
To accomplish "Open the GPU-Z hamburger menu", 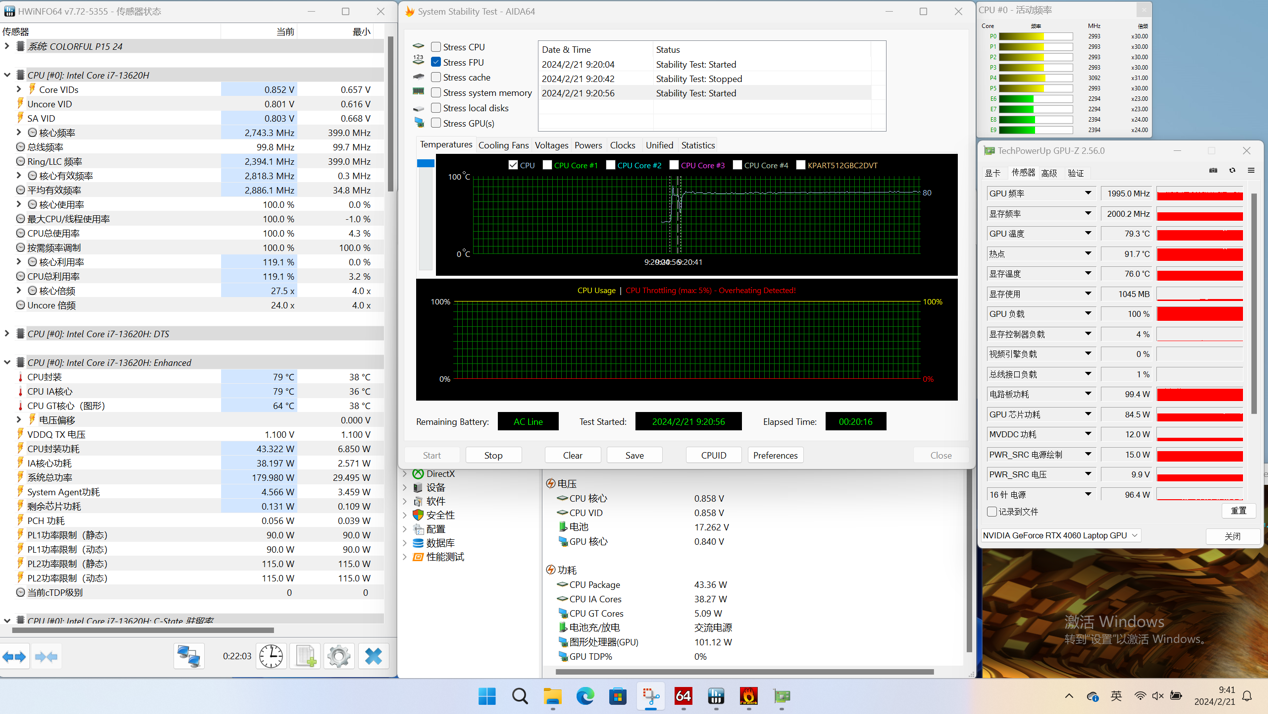I will point(1251,171).
